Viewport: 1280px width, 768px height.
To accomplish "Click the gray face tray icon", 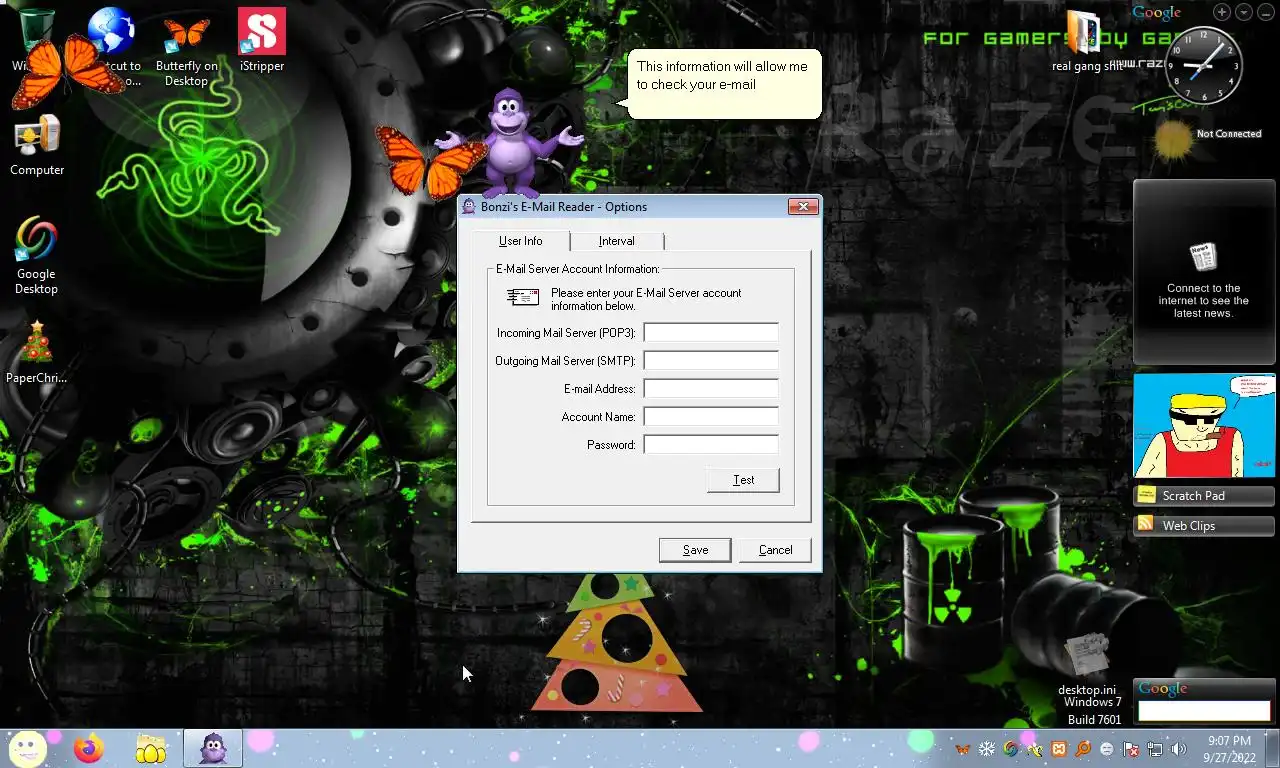I will pos(1107,749).
